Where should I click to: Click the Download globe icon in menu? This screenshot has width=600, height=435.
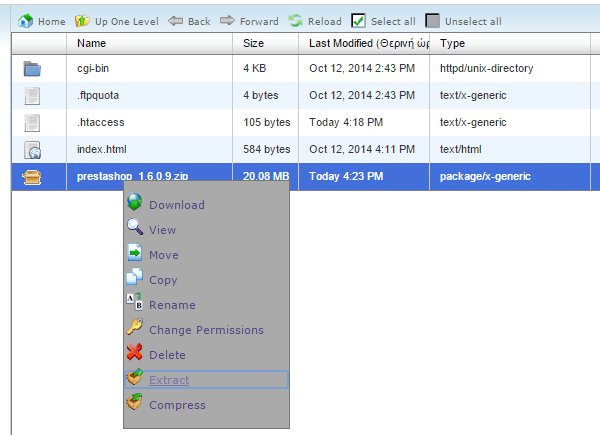pos(134,202)
